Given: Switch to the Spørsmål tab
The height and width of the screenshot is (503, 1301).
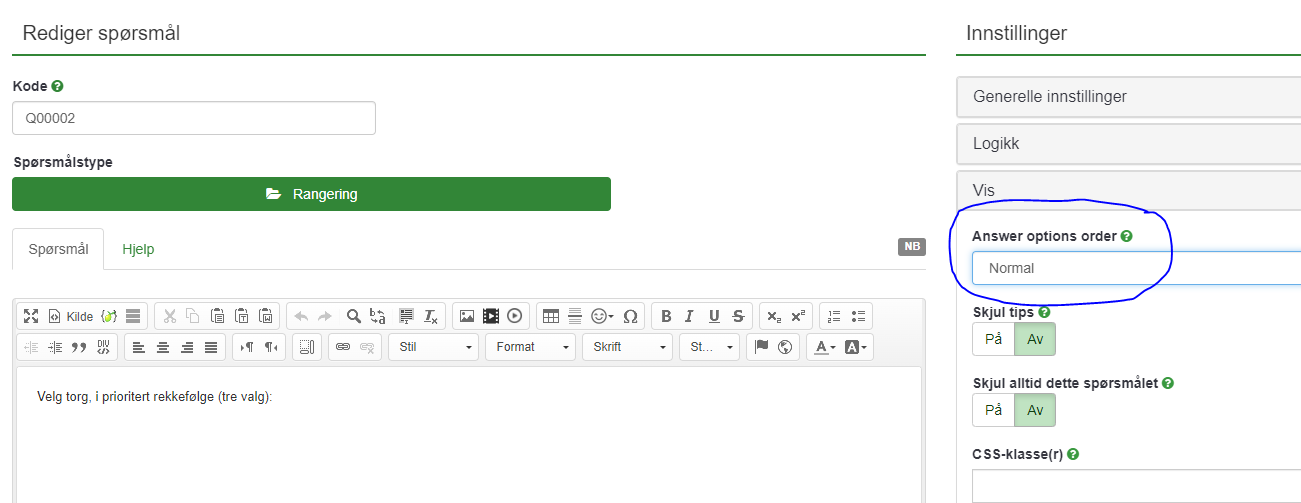Looking at the screenshot, I should pos(58,249).
